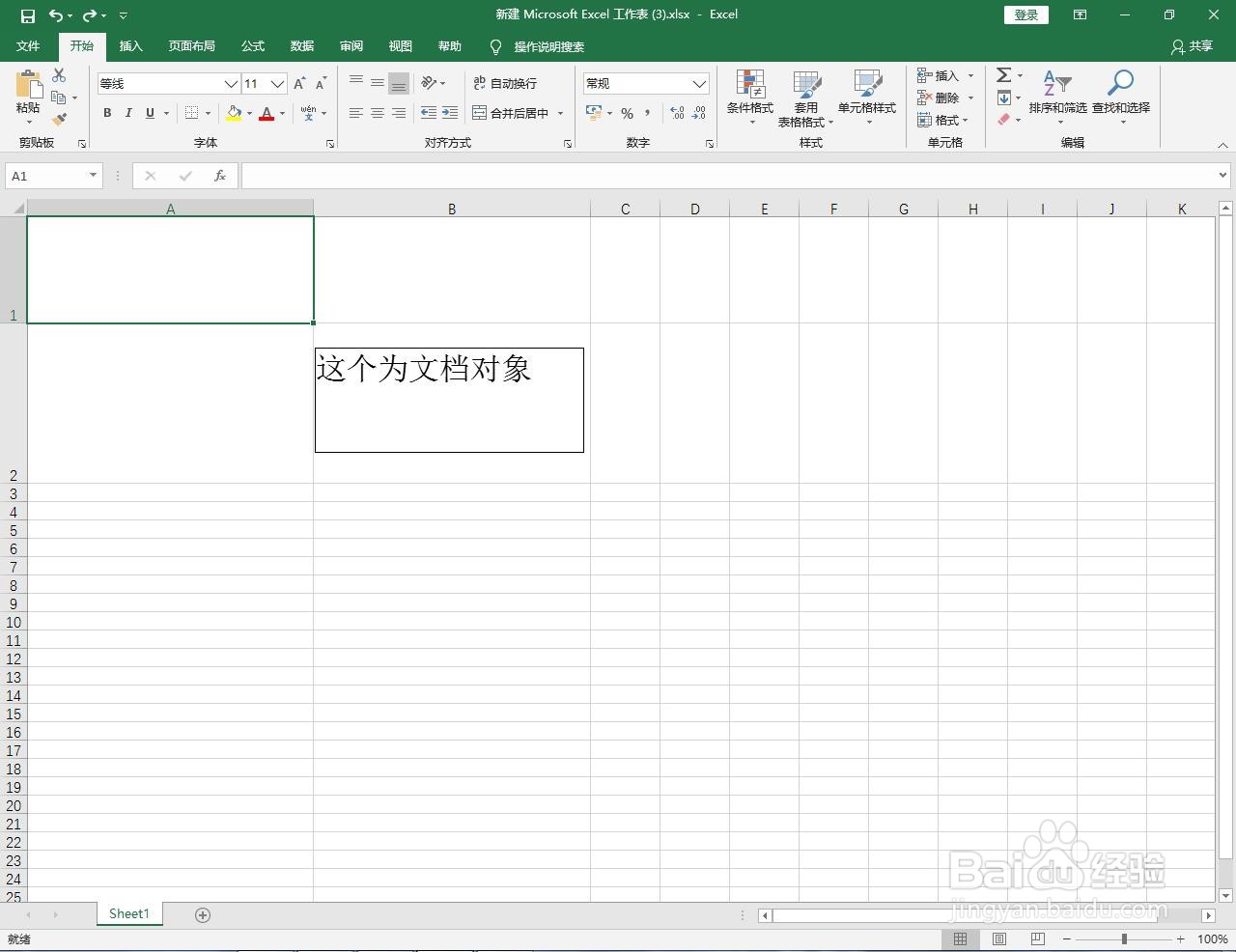Open 条件格式 conditional formatting
1236x952 pixels.
pos(750,98)
